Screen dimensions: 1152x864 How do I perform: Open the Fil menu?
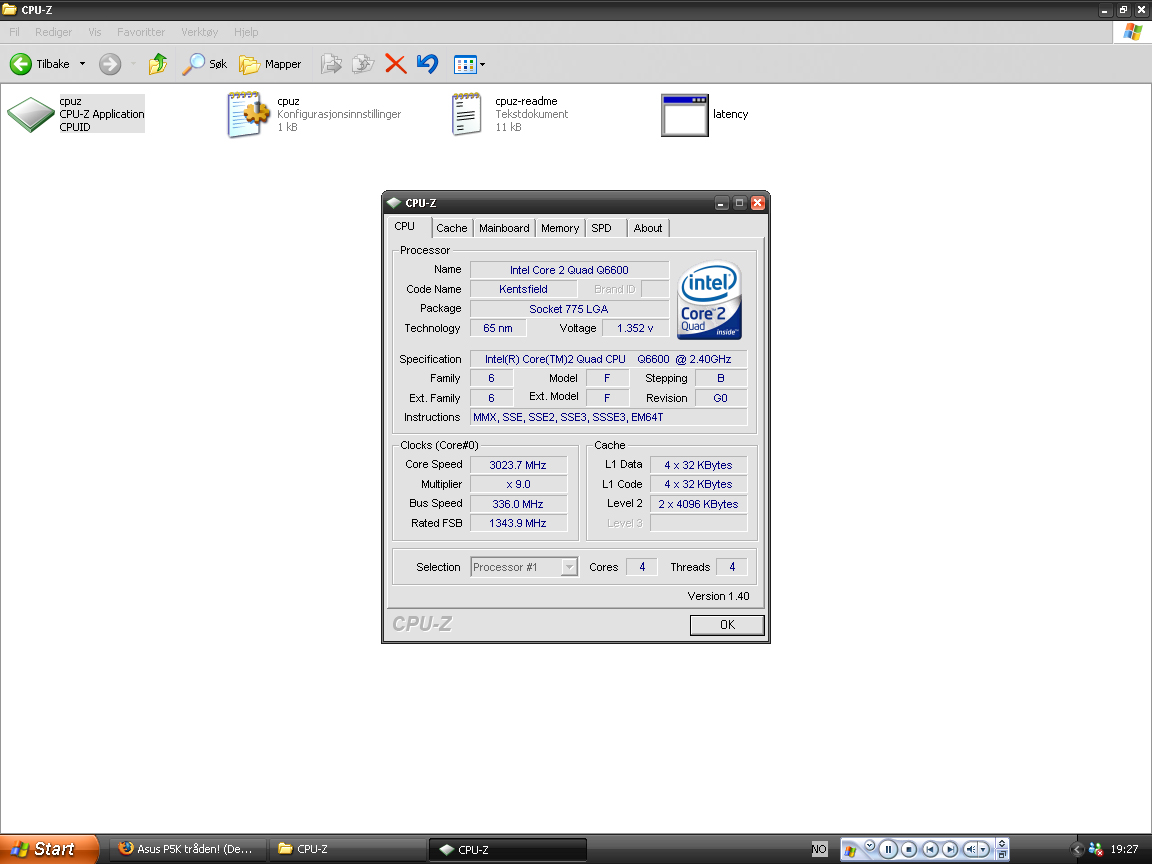[x=14, y=32]
